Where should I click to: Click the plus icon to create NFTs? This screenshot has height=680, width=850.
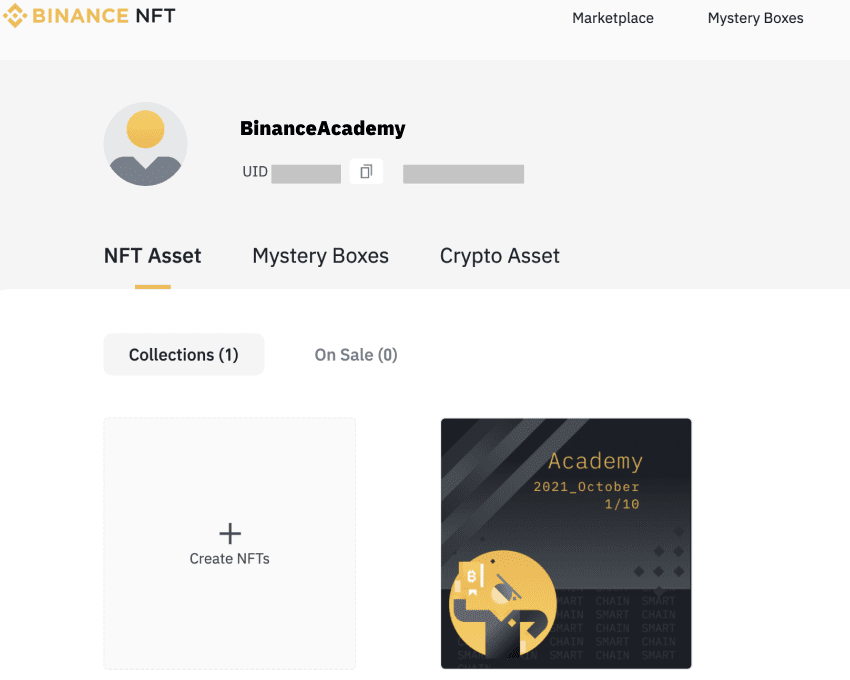pos(229,533)
